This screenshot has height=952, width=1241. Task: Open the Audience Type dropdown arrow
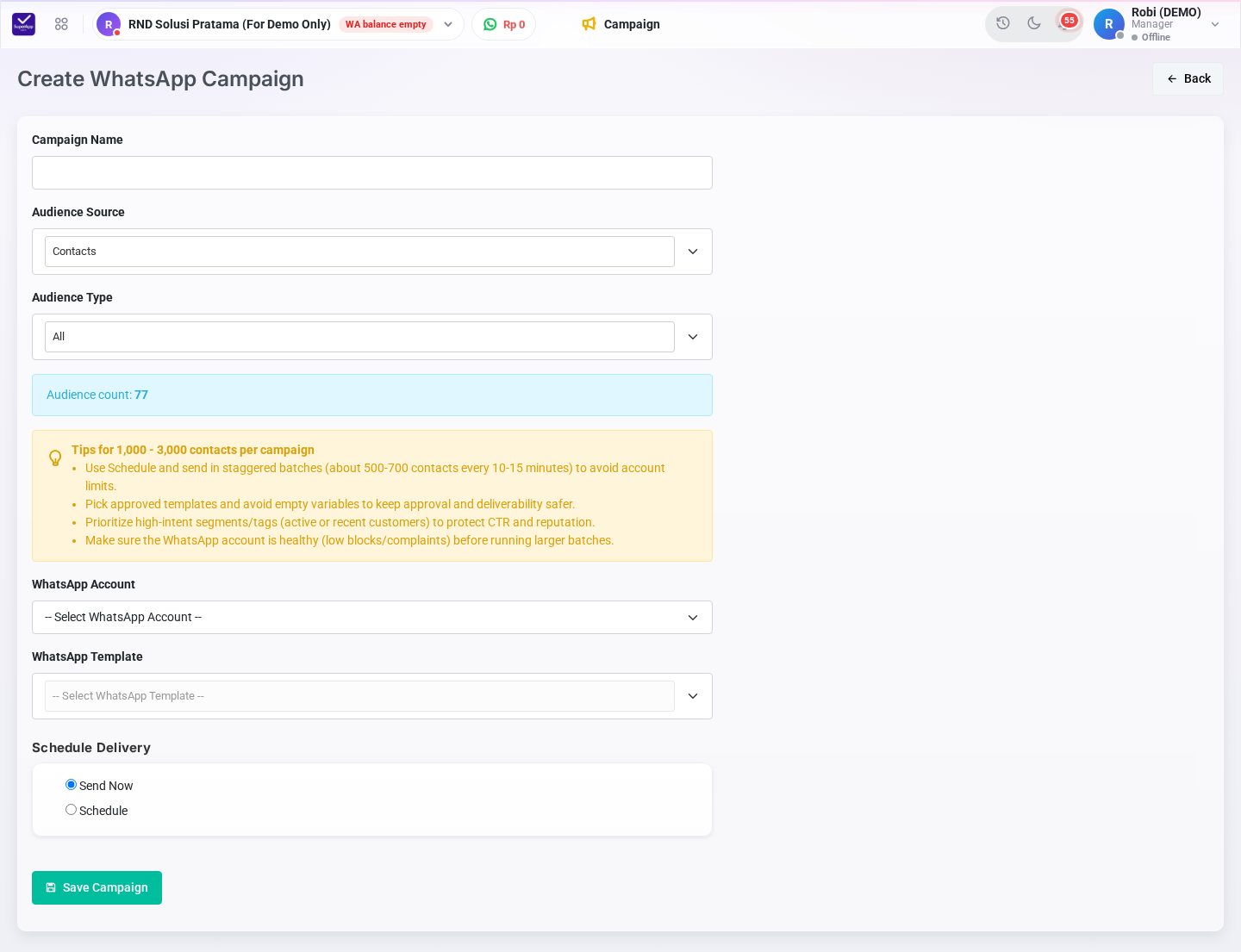[693, 337]
